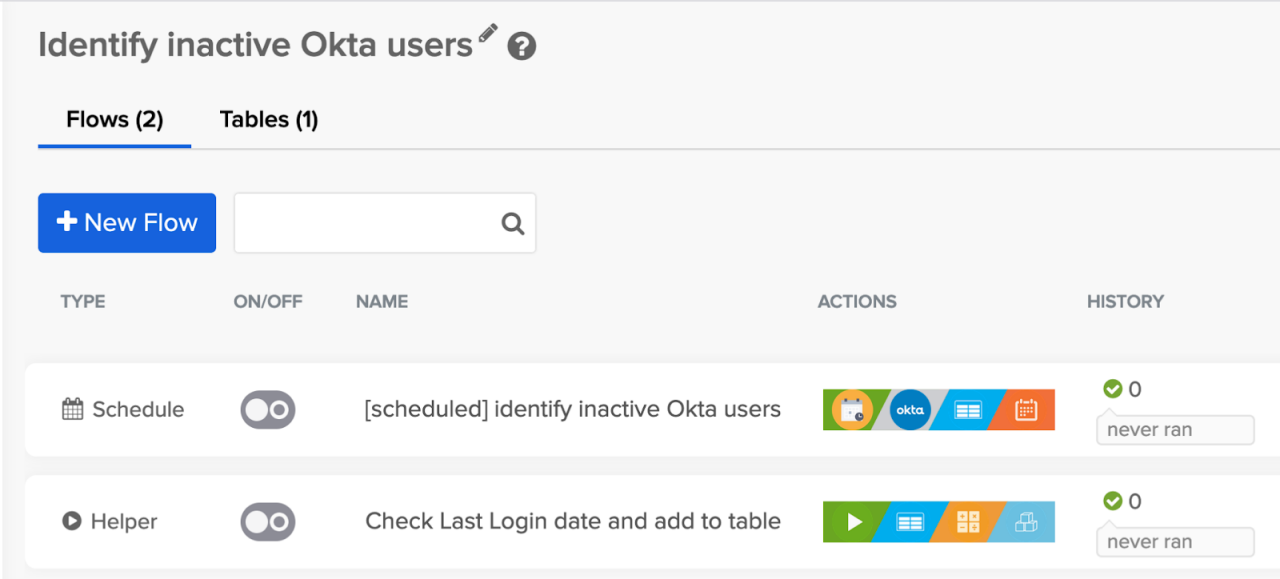Screen dimensions: 1280x579
Task: Click the Okta connector icon in scheduled flow
Action: (910, 410)
